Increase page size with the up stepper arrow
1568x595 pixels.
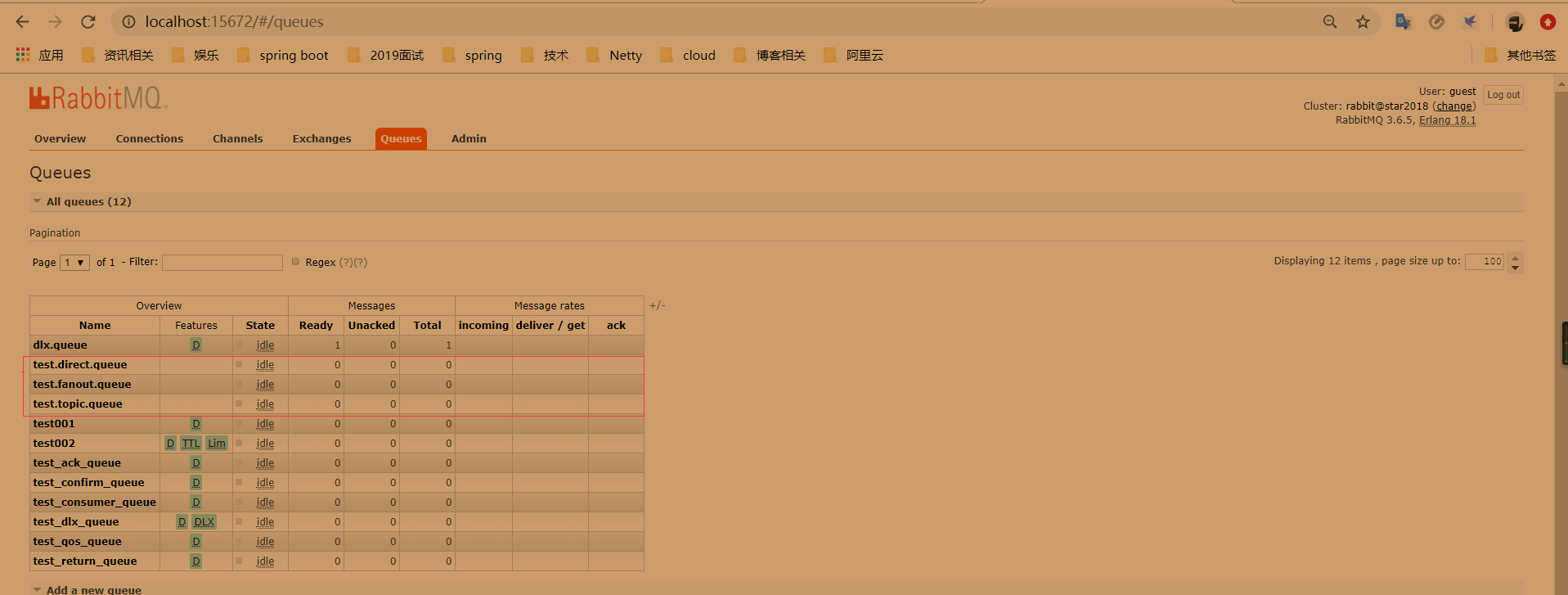point(1515,257)
